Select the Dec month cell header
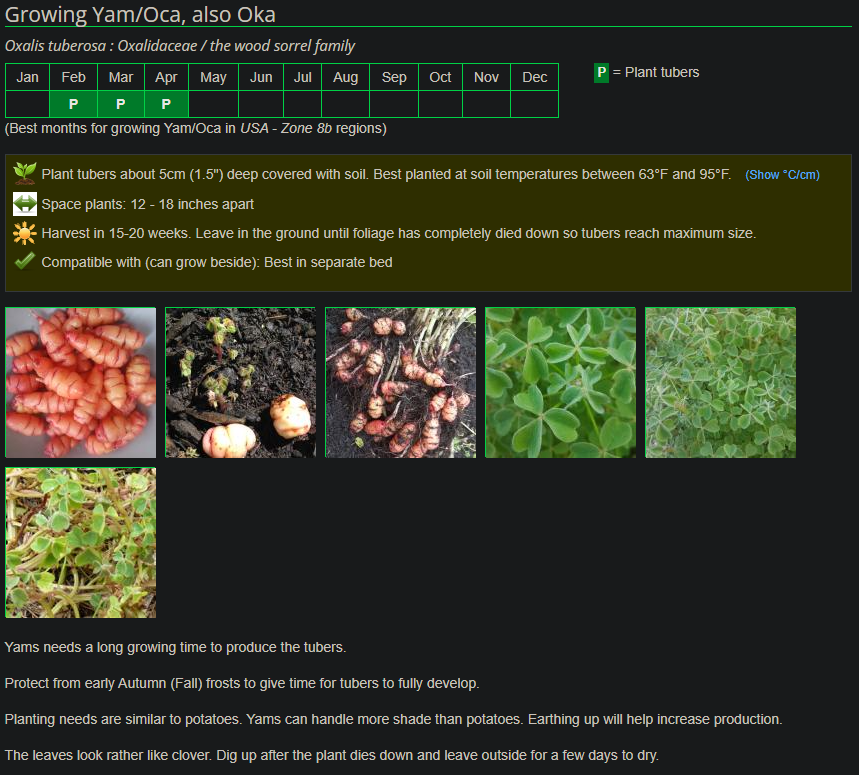859x775 pixels. [534, 77]
